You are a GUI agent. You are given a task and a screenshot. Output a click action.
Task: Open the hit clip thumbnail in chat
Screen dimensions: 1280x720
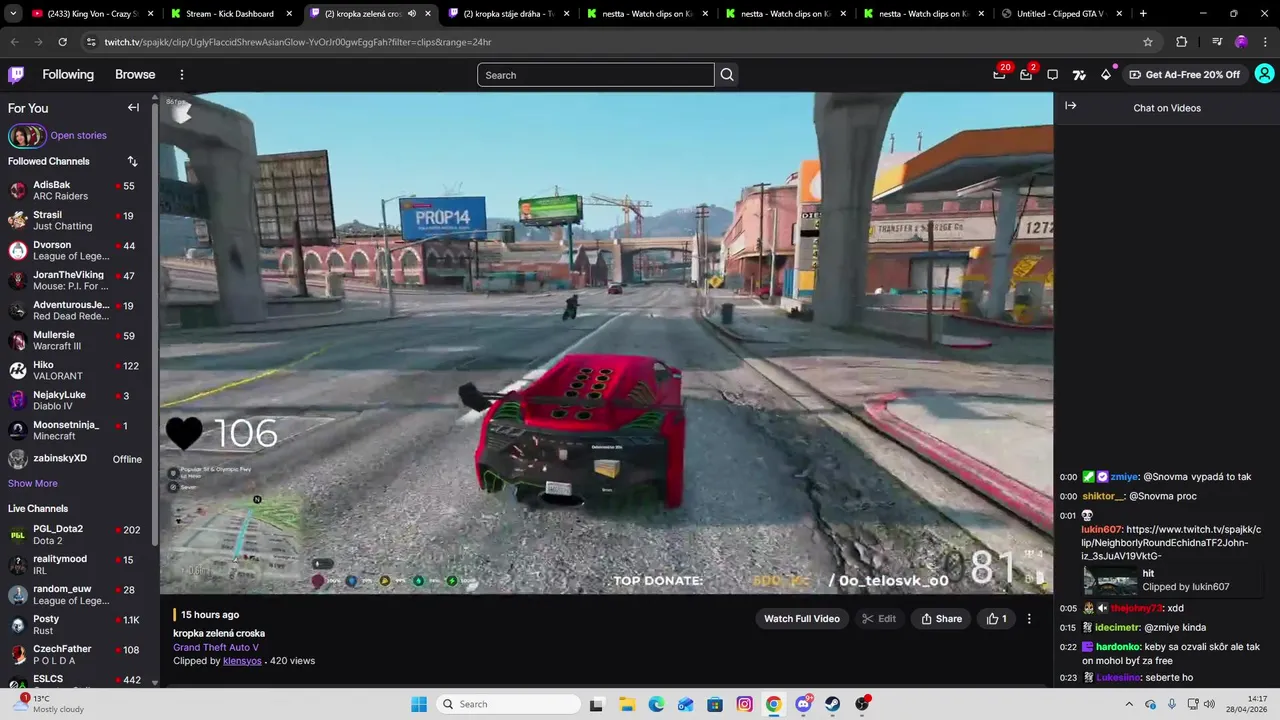1111,580
